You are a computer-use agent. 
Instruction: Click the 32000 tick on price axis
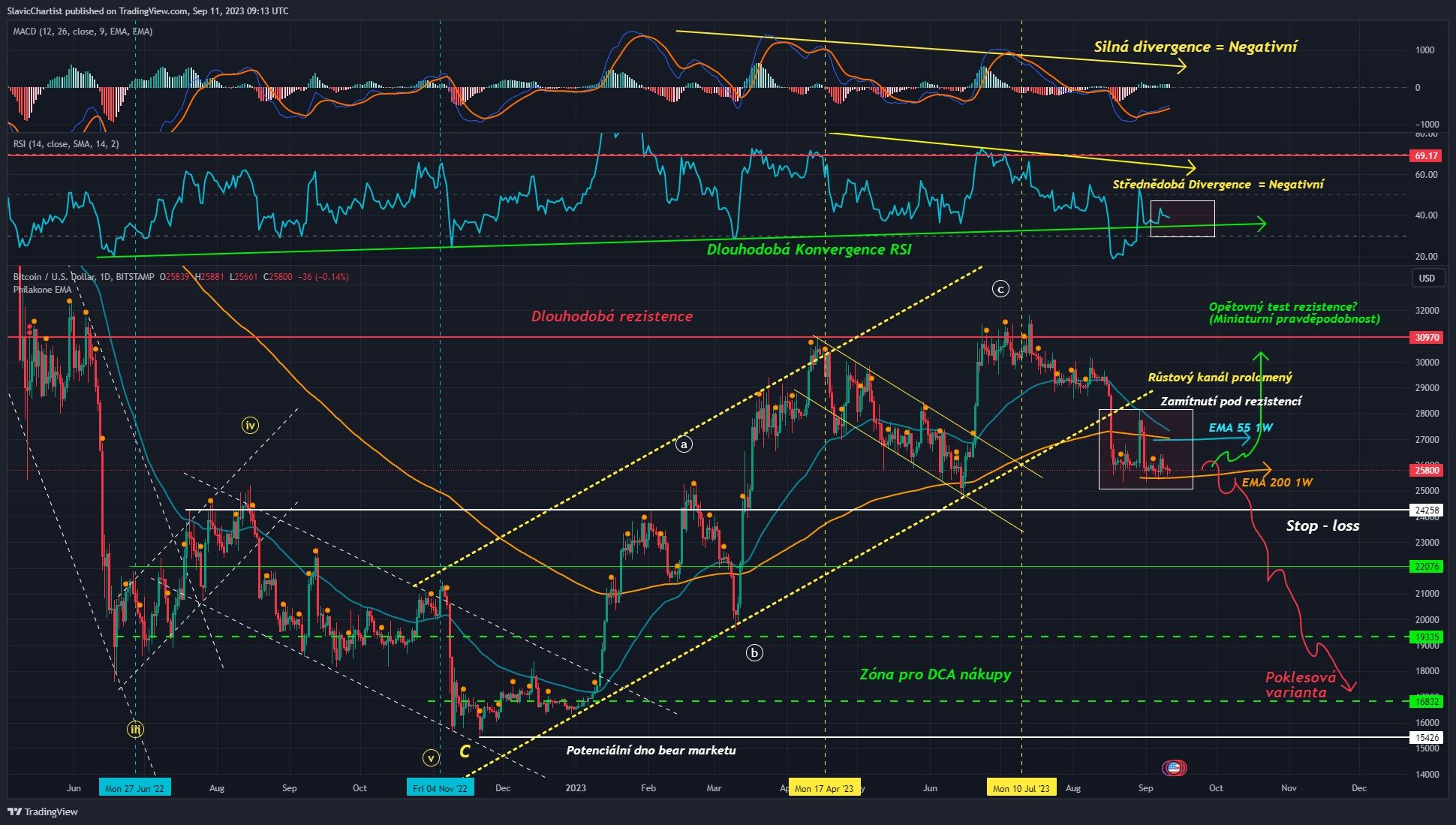click(x=1427, y=311)
